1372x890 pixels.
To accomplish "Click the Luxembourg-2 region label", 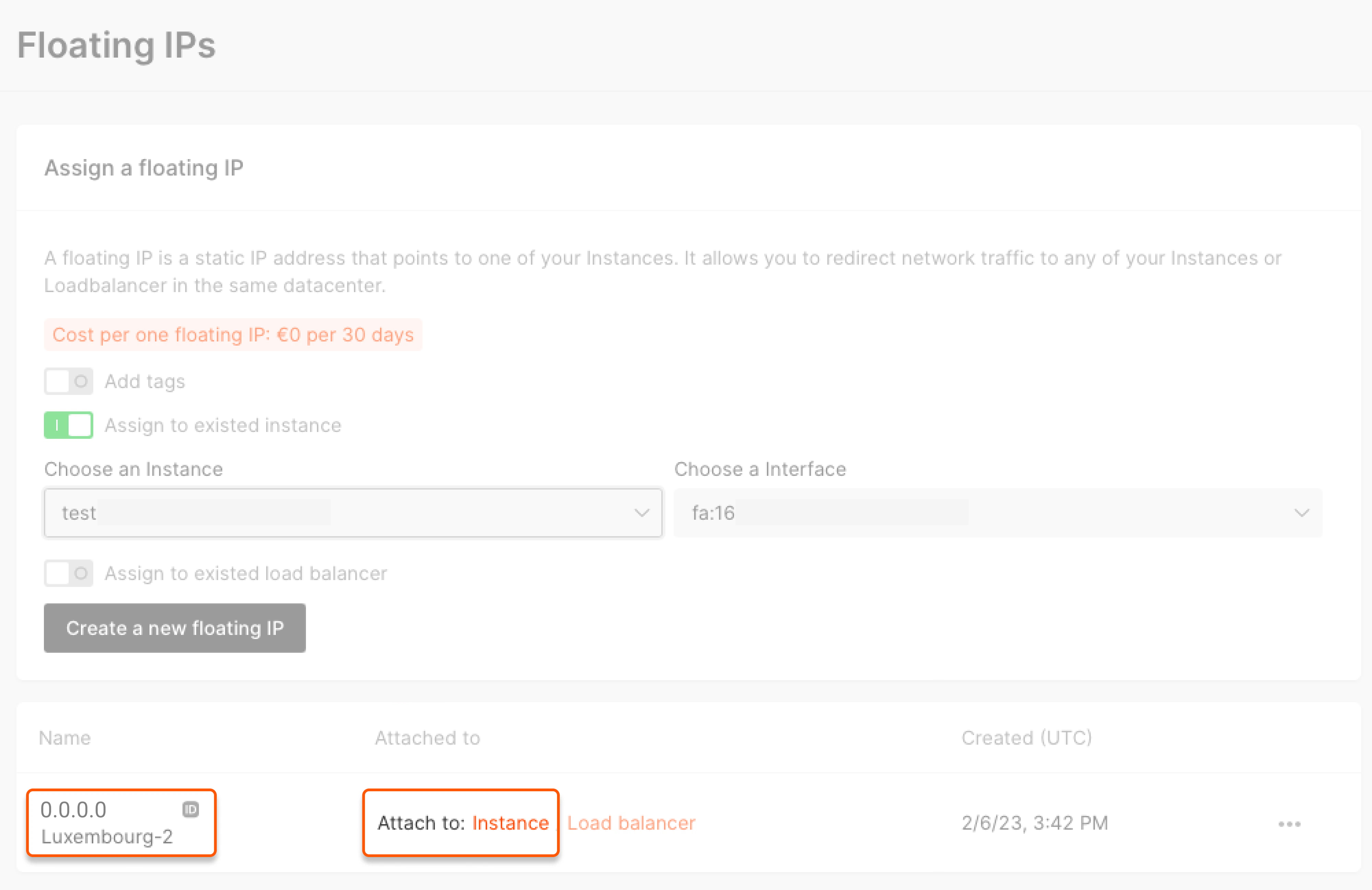I will pos(107,837).
